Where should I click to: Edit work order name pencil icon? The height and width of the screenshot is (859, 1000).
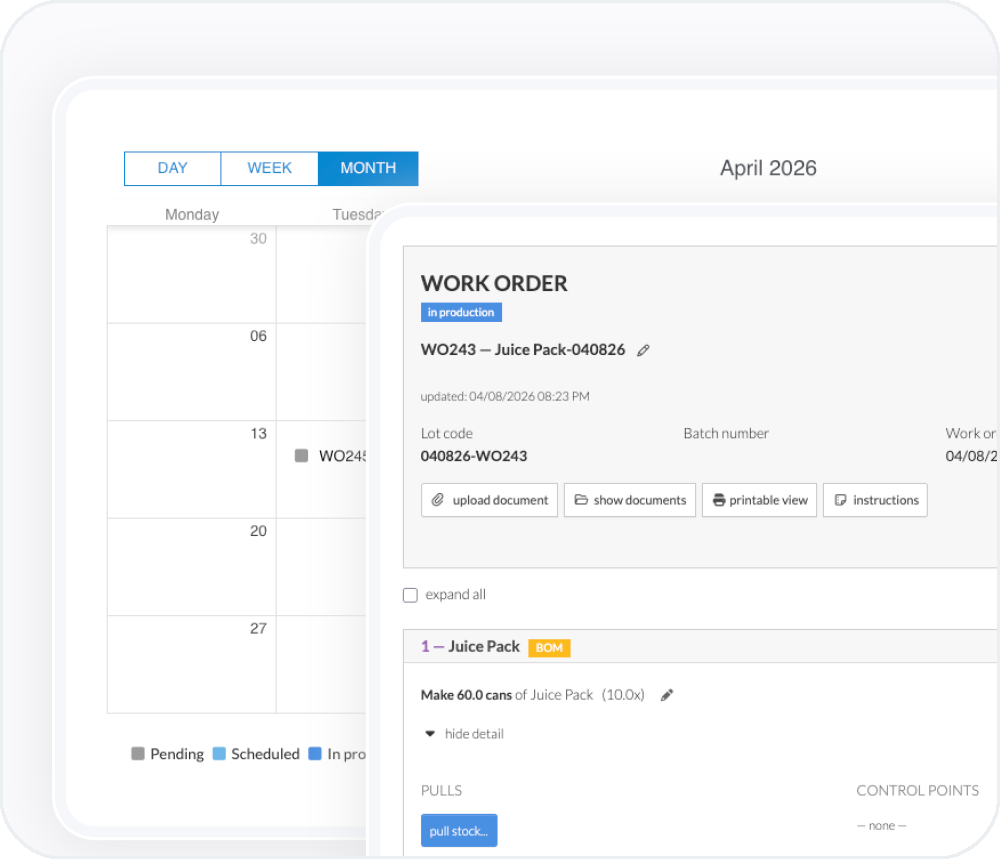coord(643,350)
